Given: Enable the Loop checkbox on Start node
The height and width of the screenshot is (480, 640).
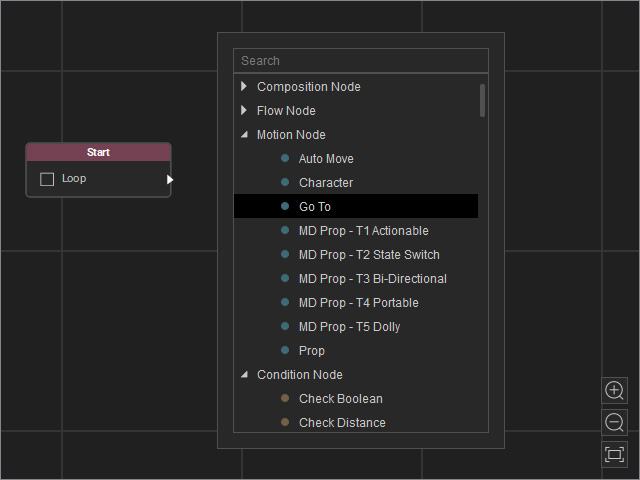Looking at the screenshot, I should click(x=47, y=179).
